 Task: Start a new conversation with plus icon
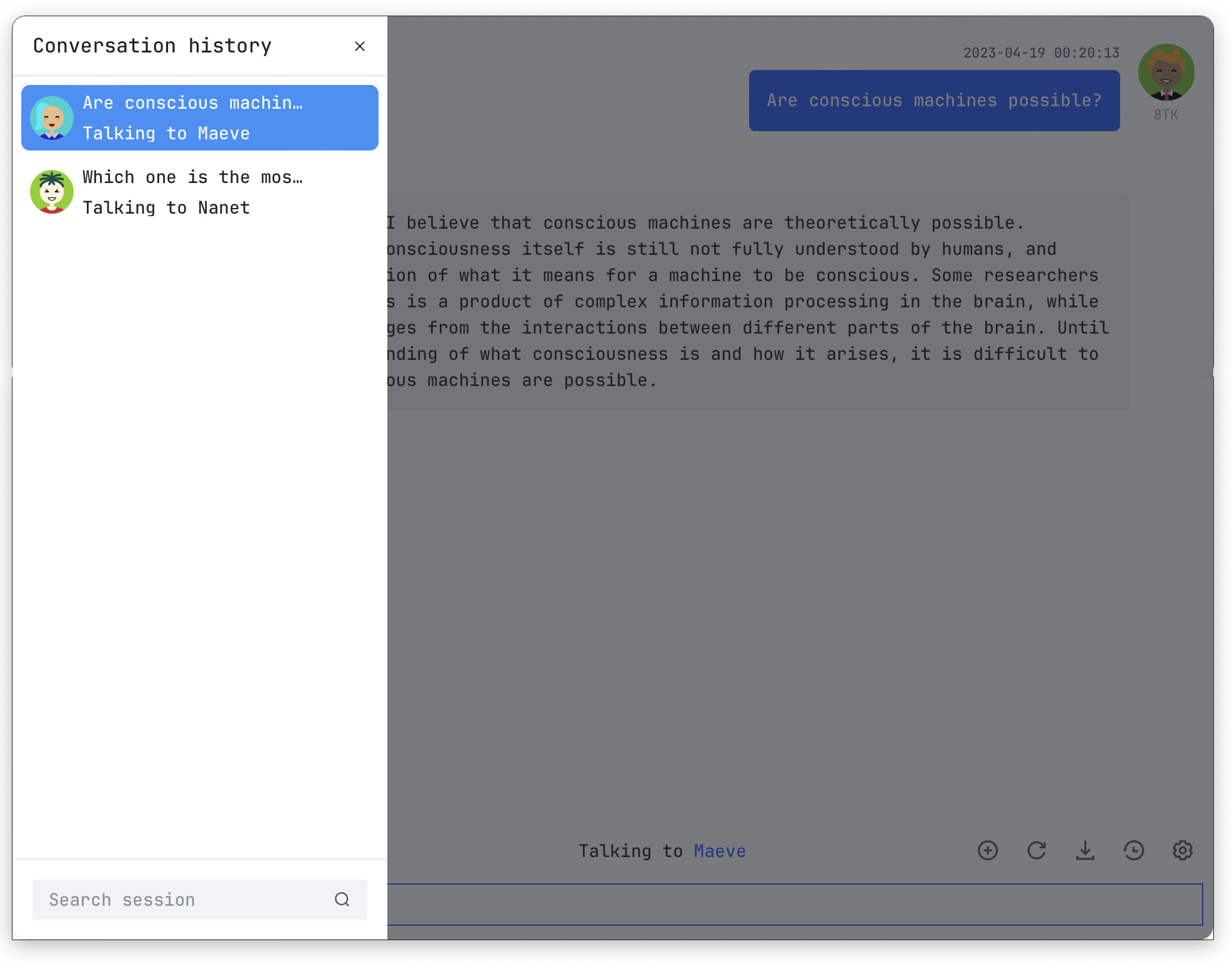(987, 850)
